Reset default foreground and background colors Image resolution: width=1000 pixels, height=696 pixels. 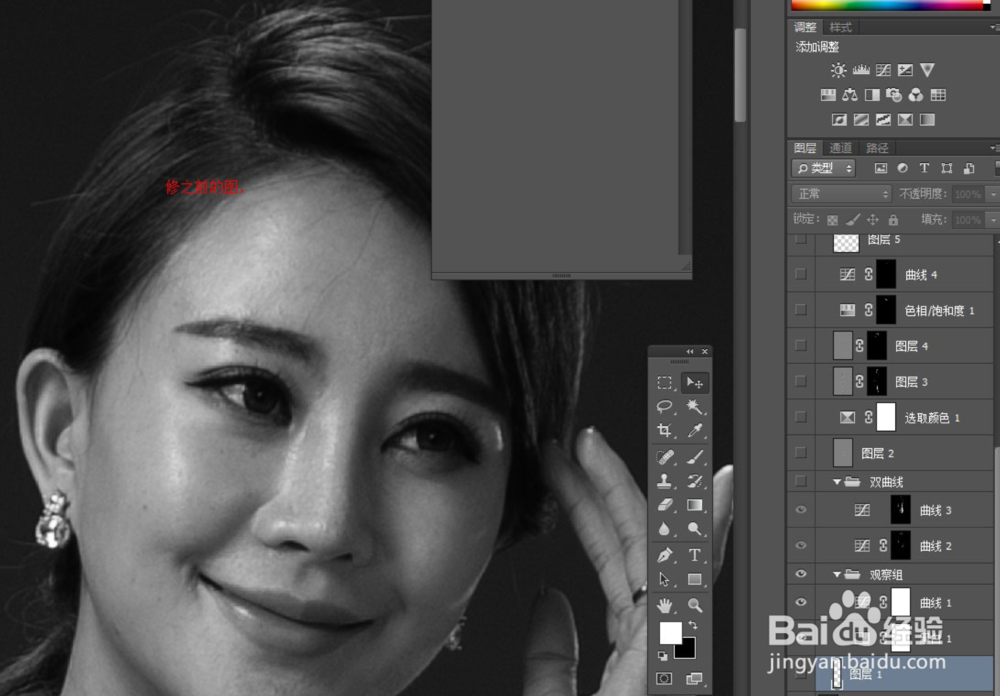click(x=663, y=655)
